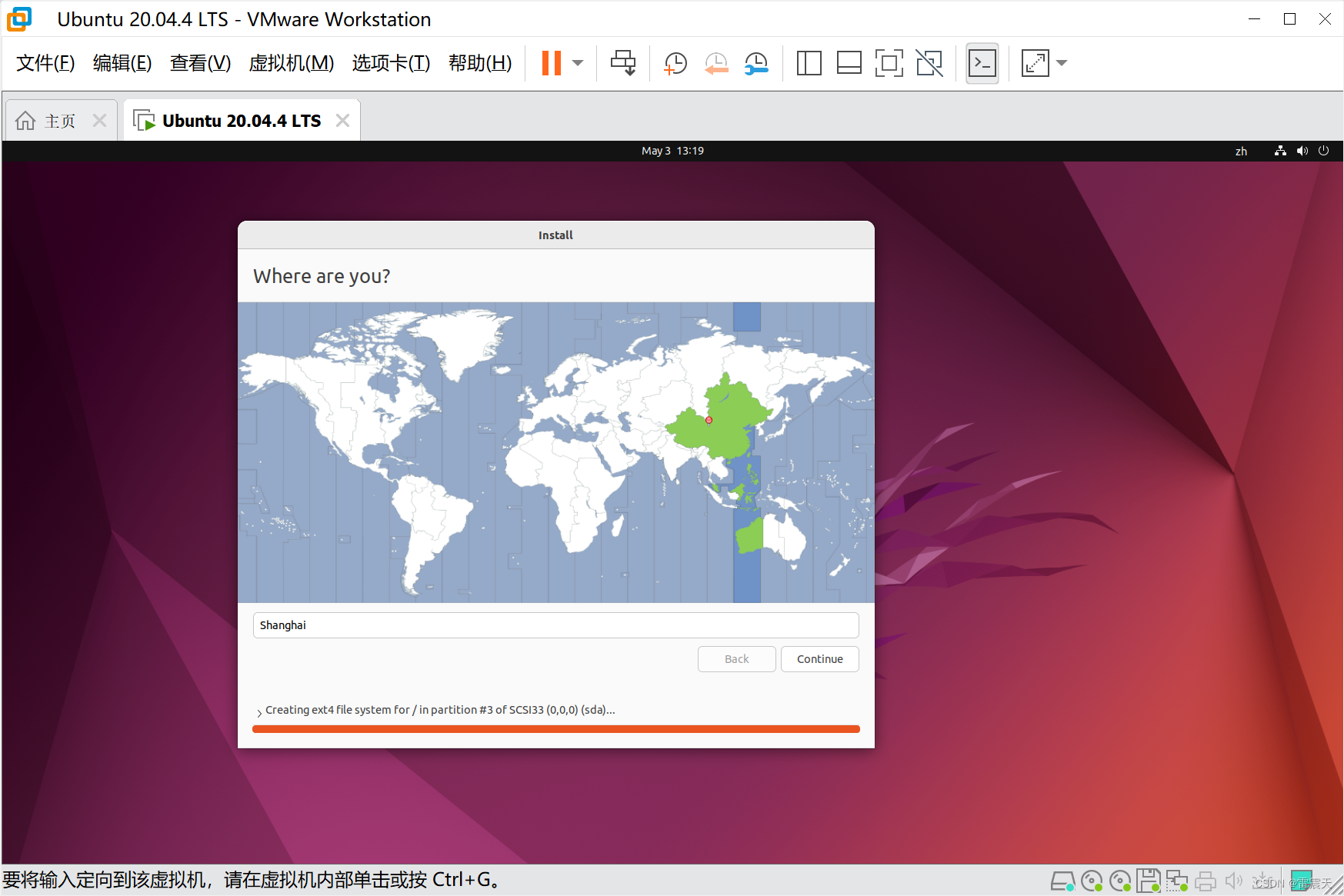
Task: Click the send Ctrl+Alt+Del toolbar icon
Action: coord(623,63)
